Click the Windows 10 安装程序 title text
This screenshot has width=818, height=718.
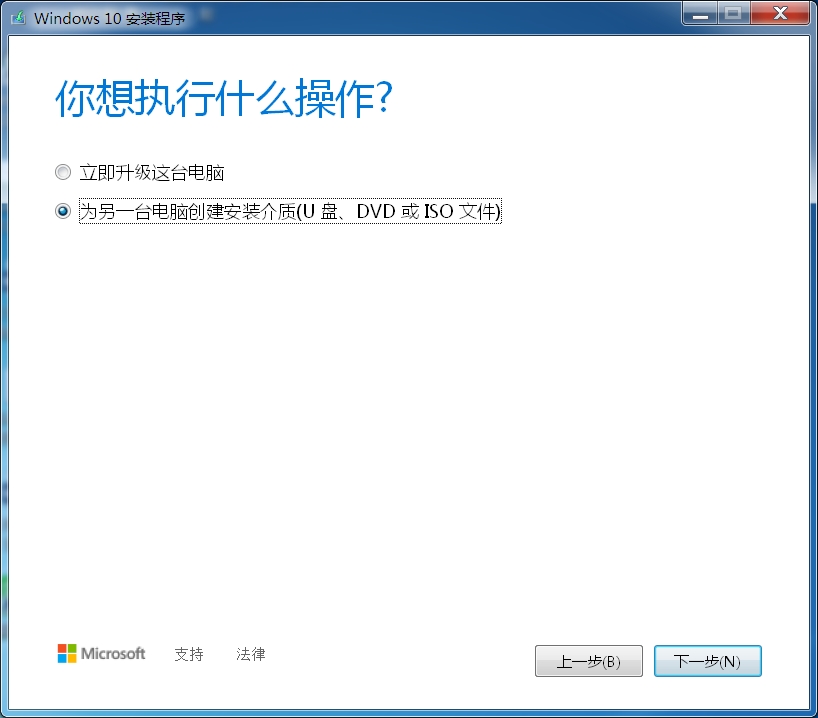(x=110, y=18)
